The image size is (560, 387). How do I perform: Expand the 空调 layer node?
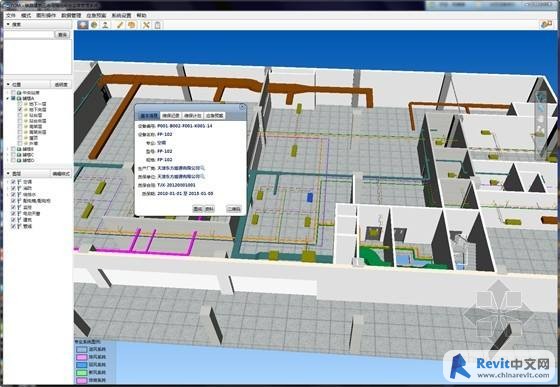(8, 182)
